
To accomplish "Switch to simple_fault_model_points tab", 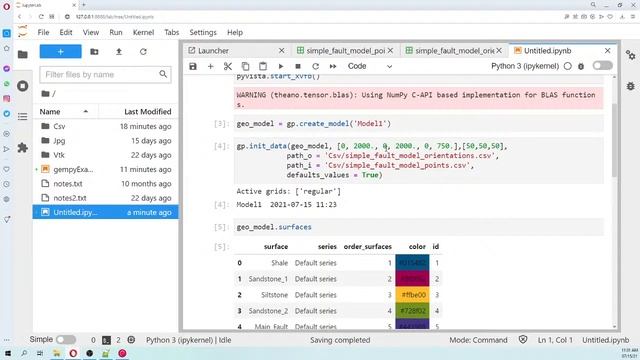I will 345,51.
